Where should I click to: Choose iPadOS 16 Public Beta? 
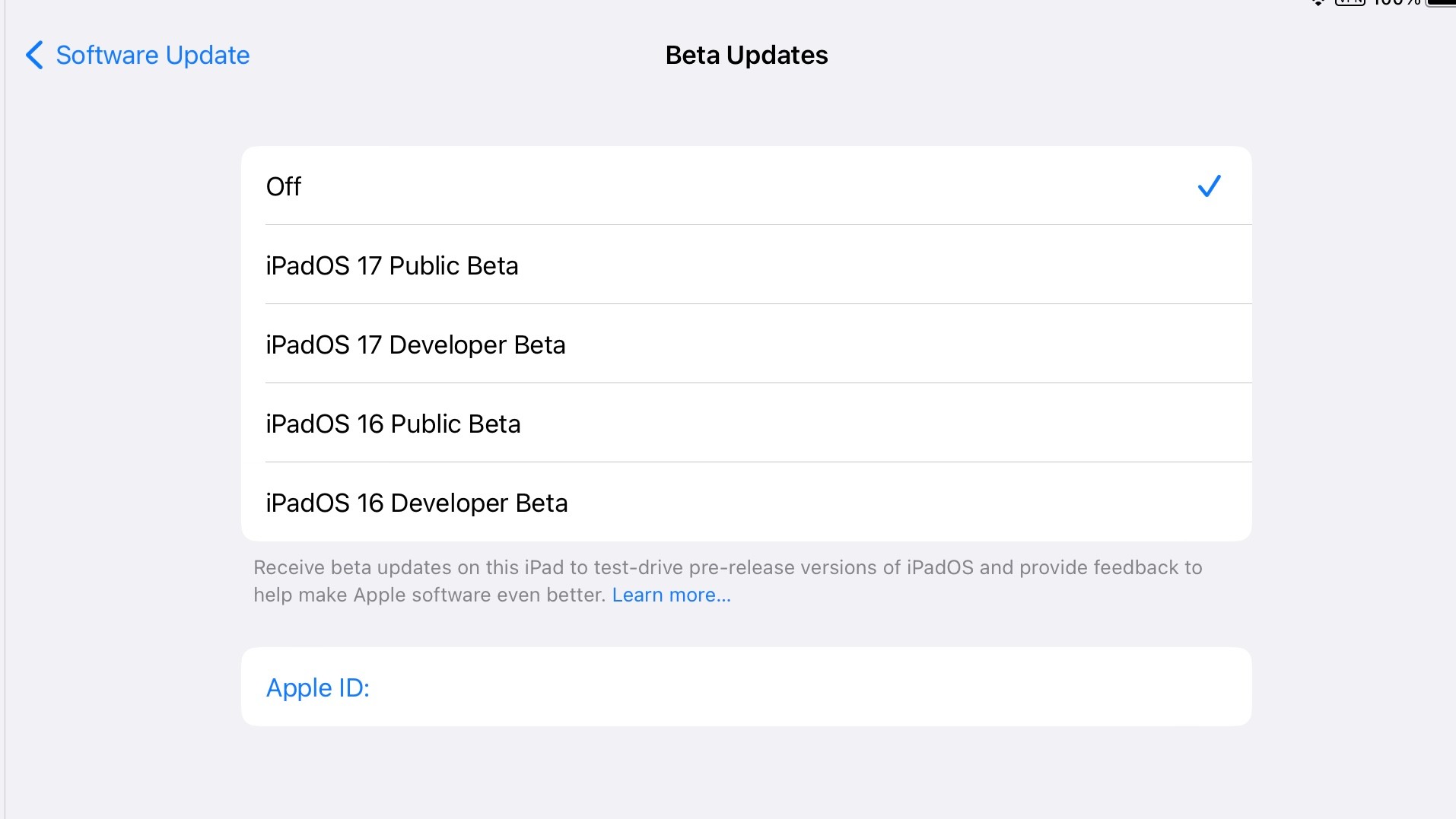746,423
